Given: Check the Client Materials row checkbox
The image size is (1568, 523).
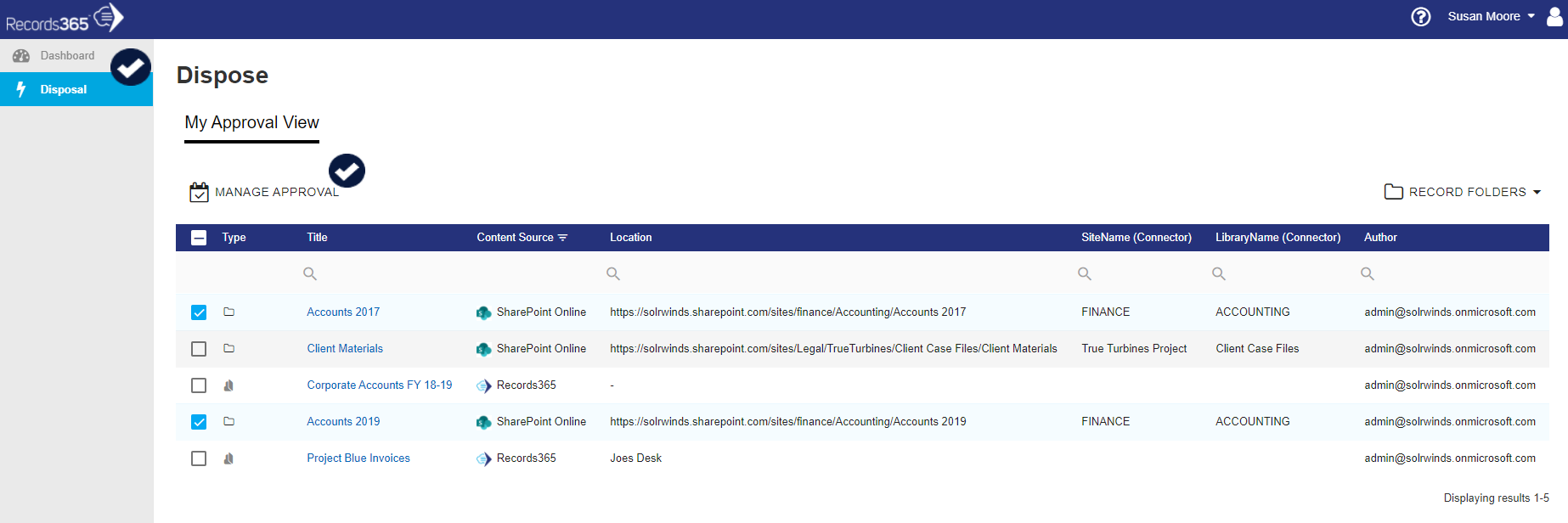Looking at the screenshot, I should (x=199, y=349).
